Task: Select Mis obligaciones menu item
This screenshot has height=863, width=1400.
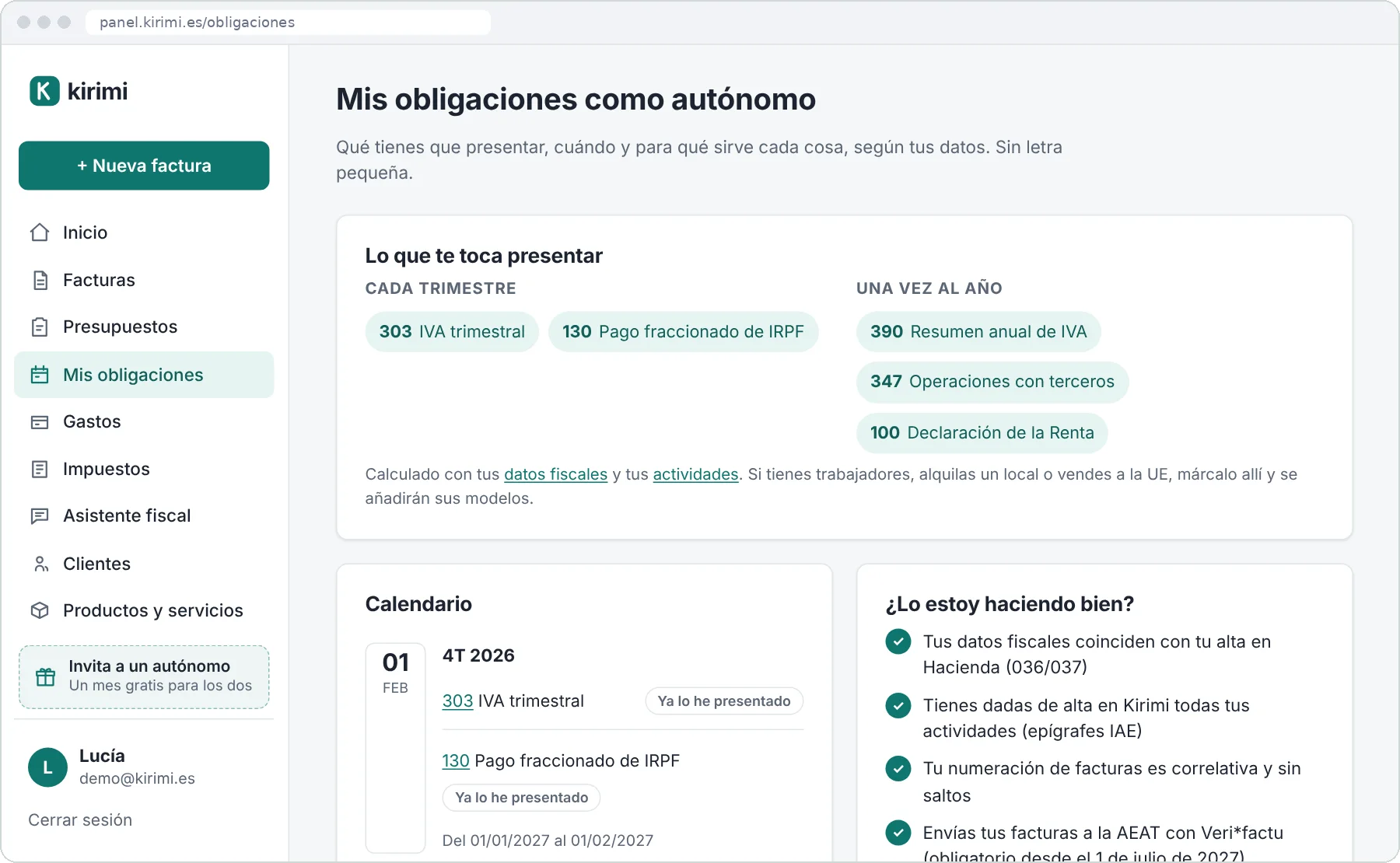Action: pyautogui.click(x=144, y=375)
